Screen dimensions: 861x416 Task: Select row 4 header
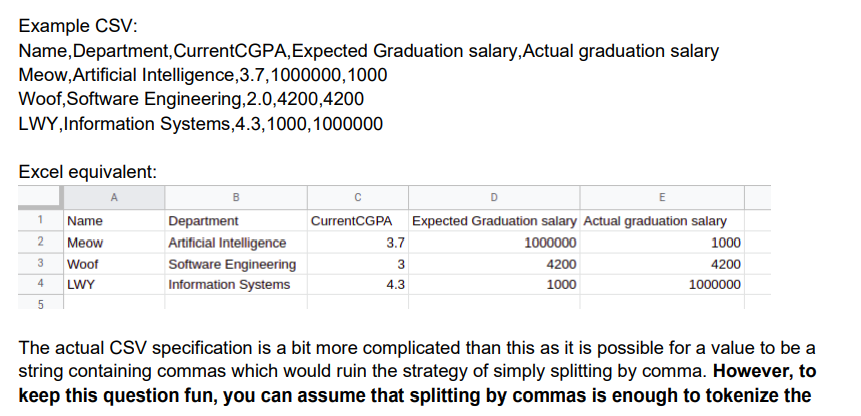coord(41,284)
